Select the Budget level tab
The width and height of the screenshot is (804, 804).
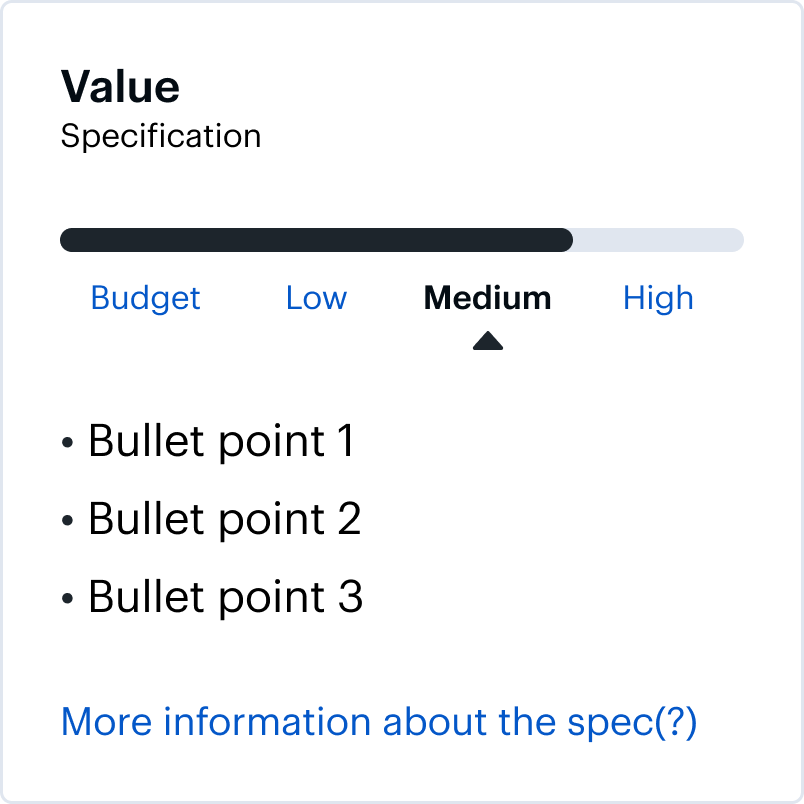[x=145, y=298]
